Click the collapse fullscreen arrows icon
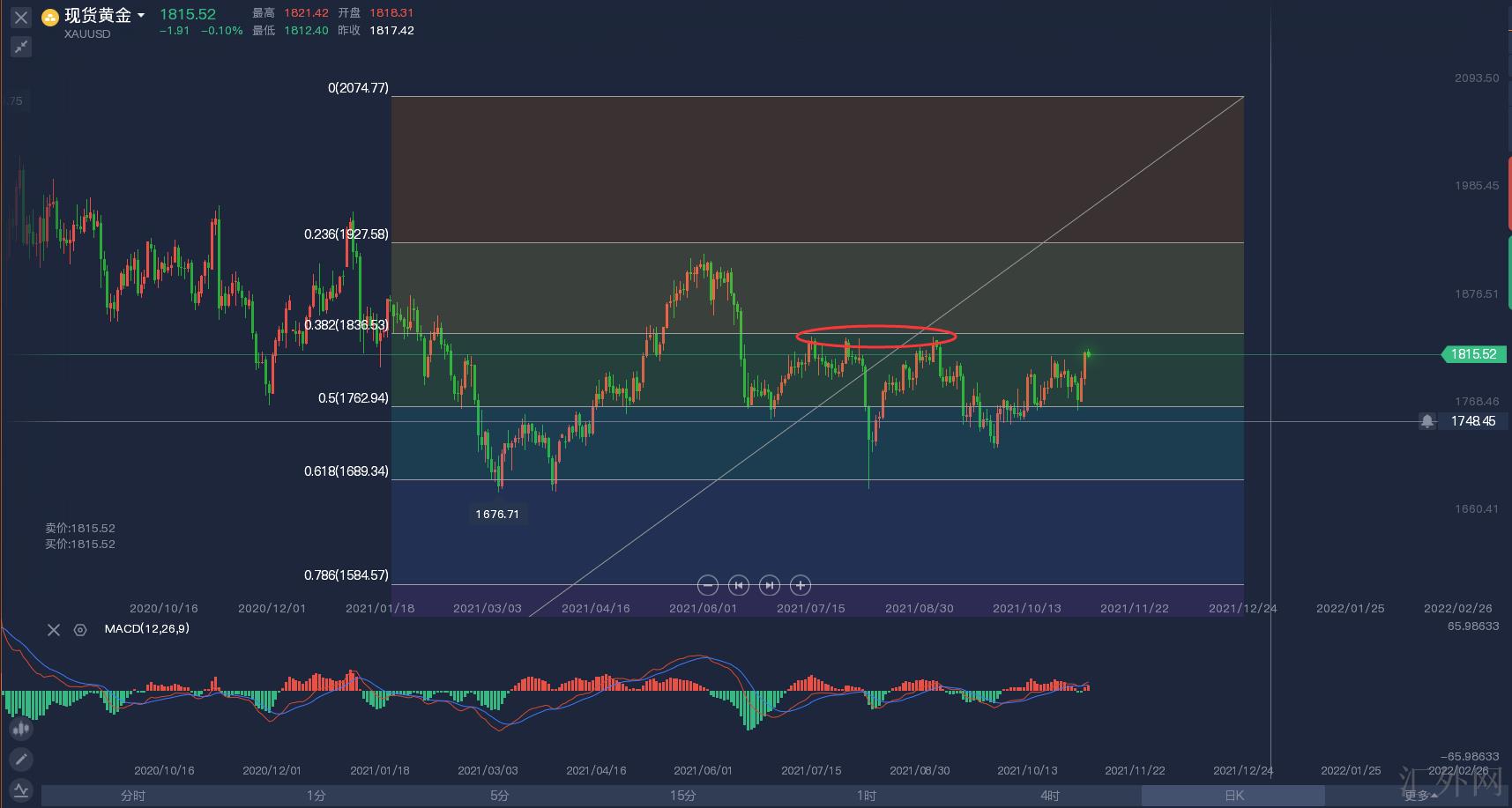This screenshot has width=1512, height=808. coord(21,47)
